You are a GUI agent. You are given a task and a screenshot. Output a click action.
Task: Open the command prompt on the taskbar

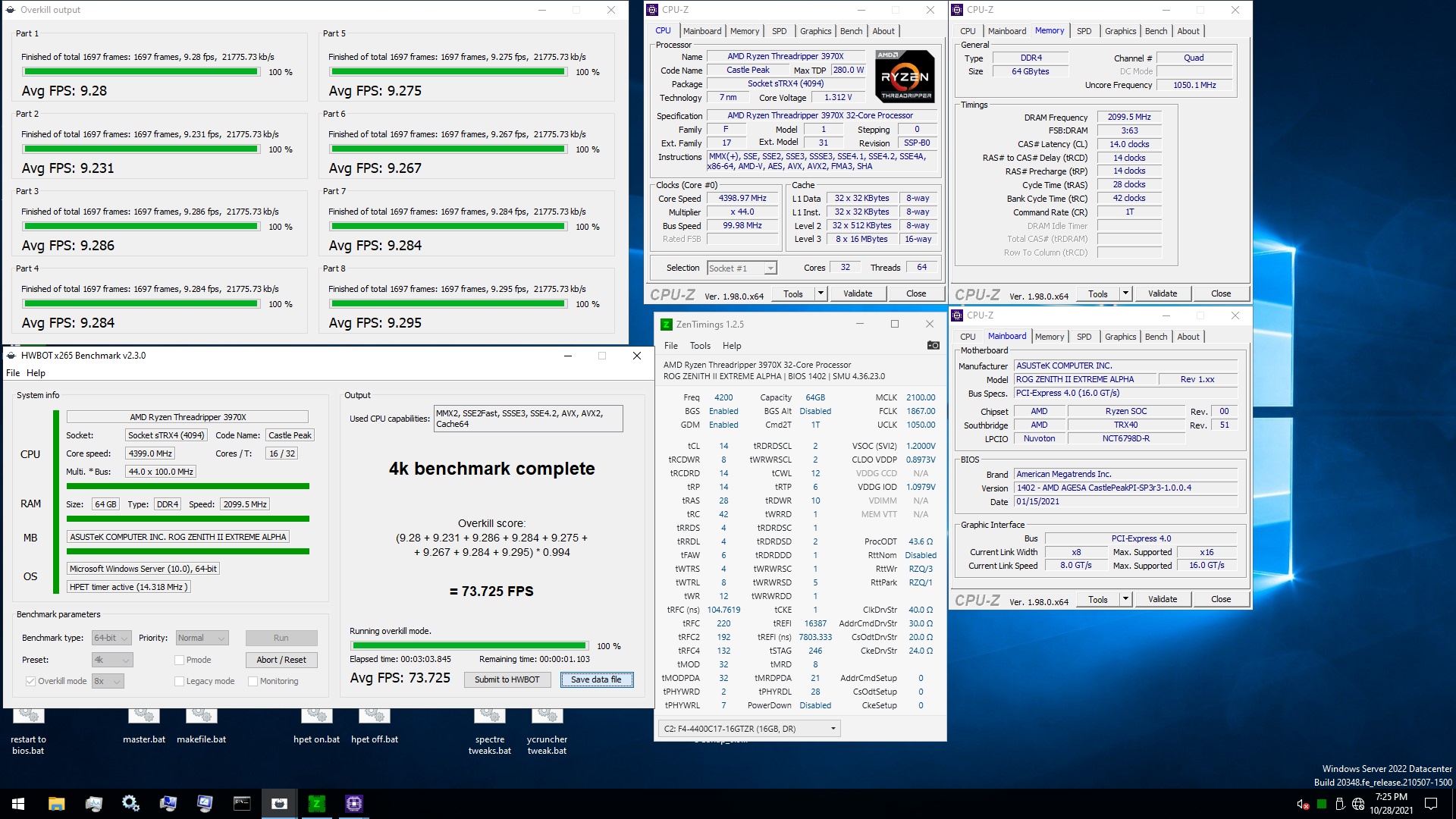242,804
